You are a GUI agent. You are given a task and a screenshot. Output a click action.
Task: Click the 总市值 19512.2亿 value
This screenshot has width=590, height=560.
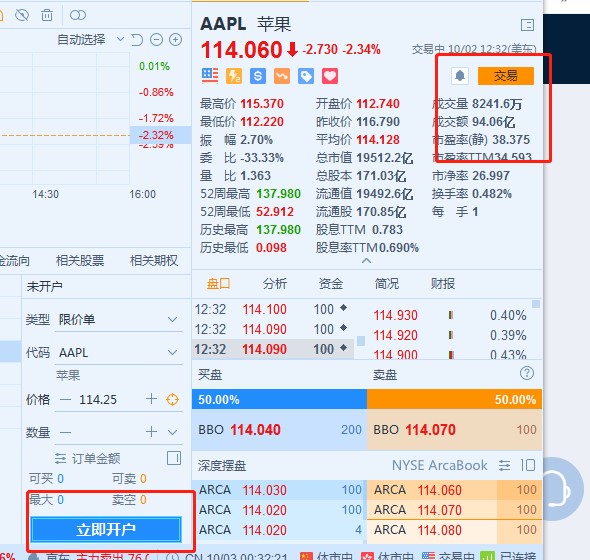[385, 158]
